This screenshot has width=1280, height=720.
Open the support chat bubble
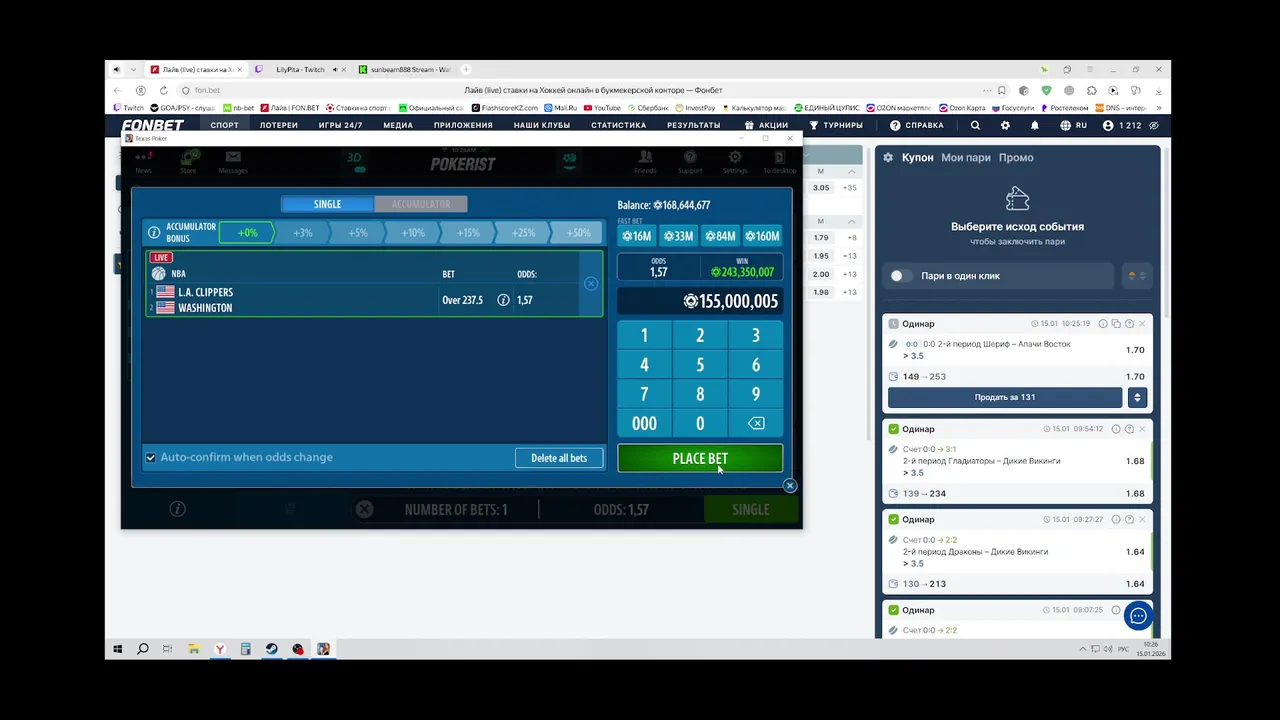tap(1138, 616)
